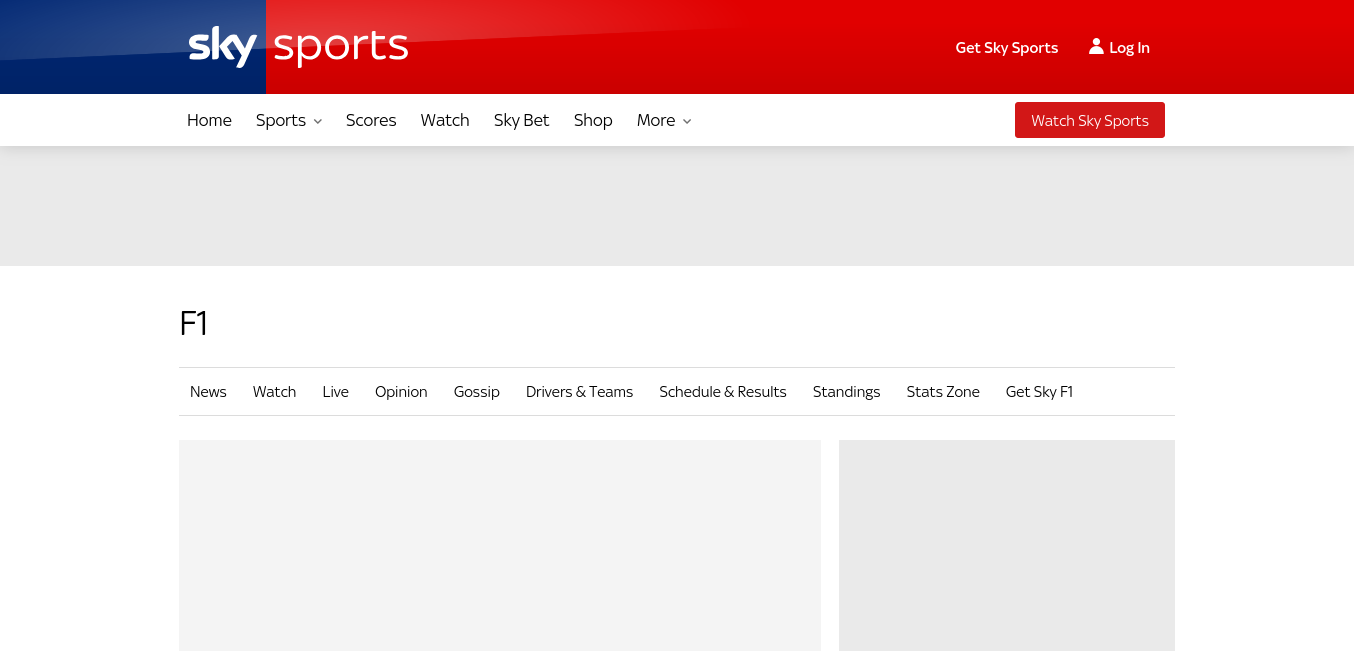The width and height of the screenshot is (1366, 651).
Task: Click the user profile icon beside Log In
Action: (x=1096, y=46)
